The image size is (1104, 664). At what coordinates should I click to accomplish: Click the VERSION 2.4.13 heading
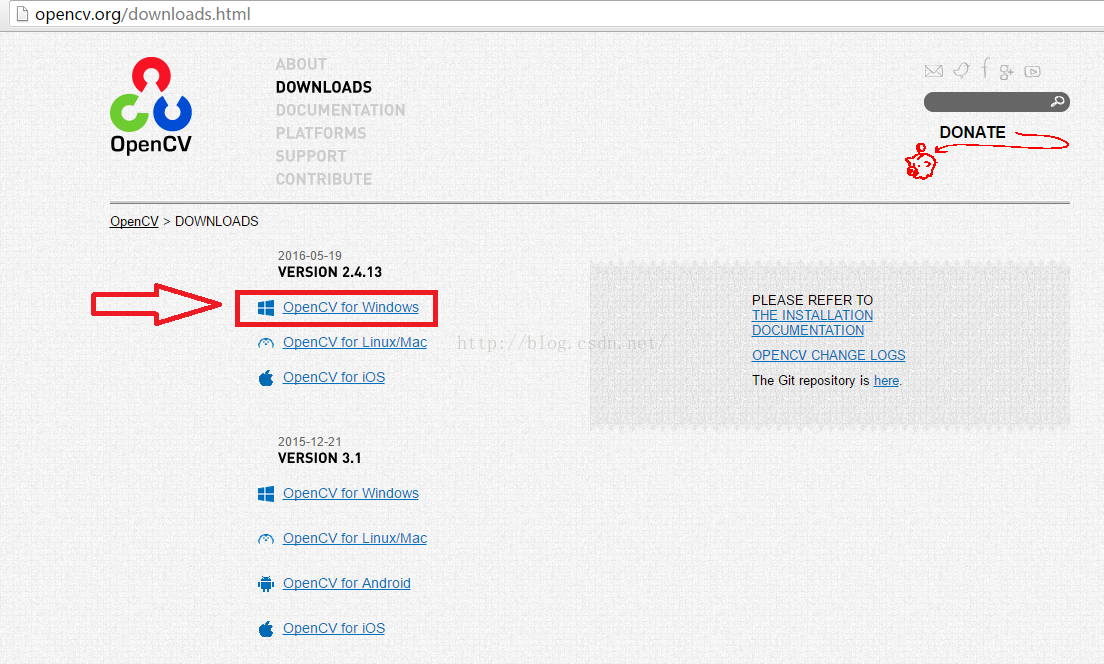[x=330, y=273]
